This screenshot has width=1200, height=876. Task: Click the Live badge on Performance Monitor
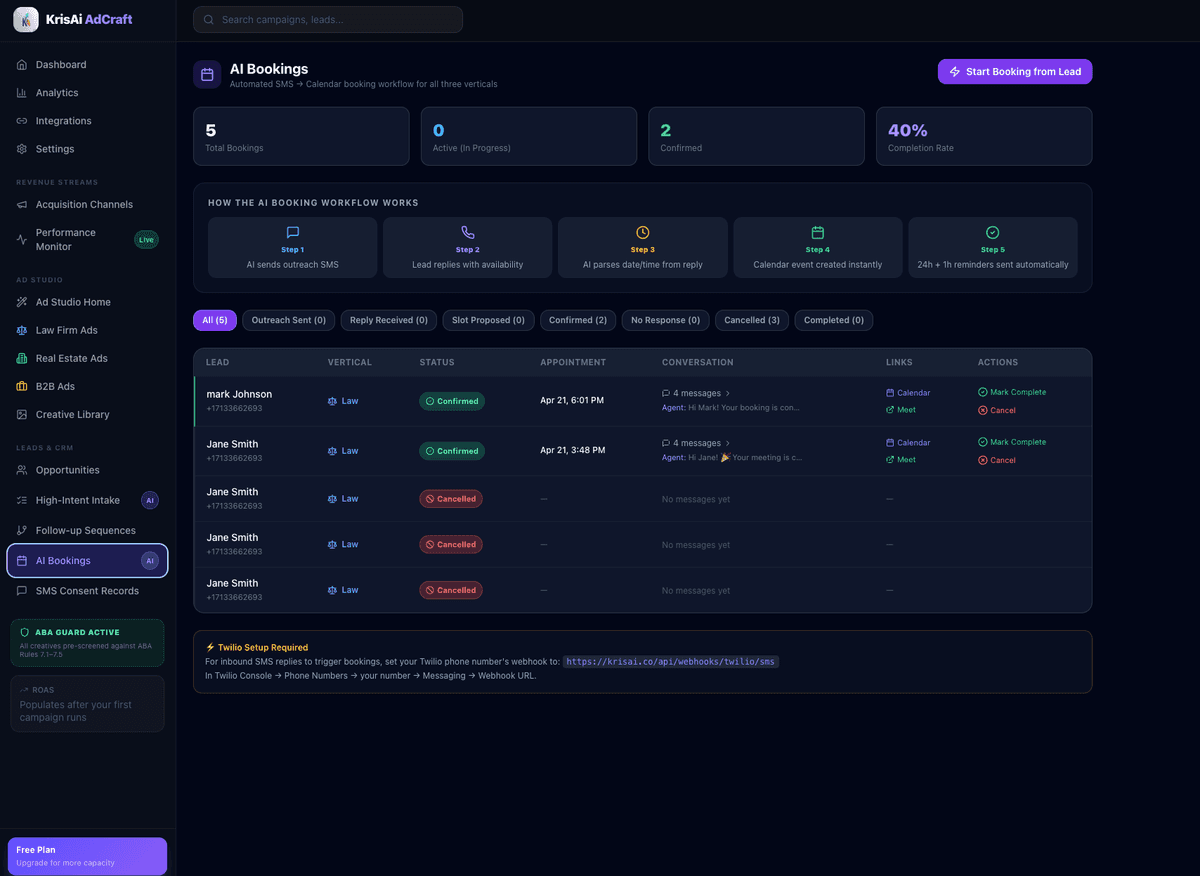click(146, 240)
